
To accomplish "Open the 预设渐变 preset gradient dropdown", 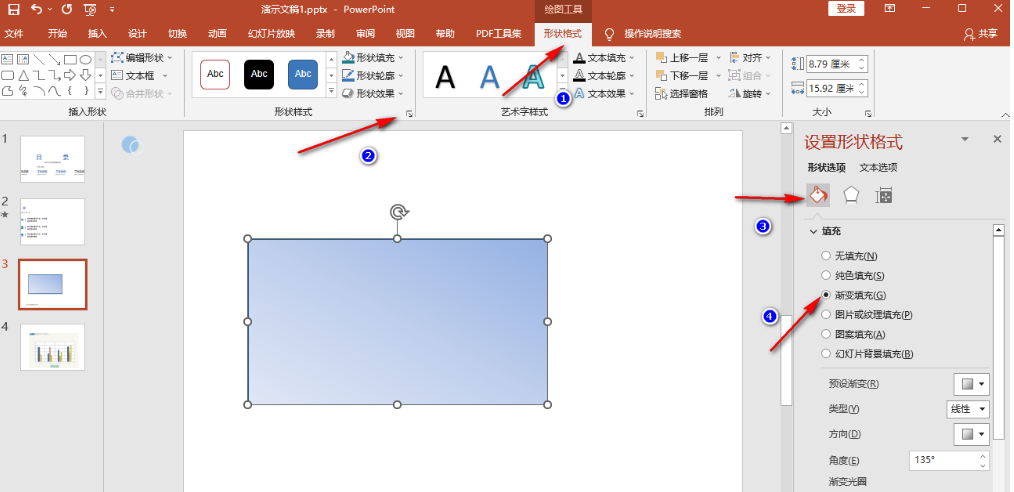I will click(972, 384).
